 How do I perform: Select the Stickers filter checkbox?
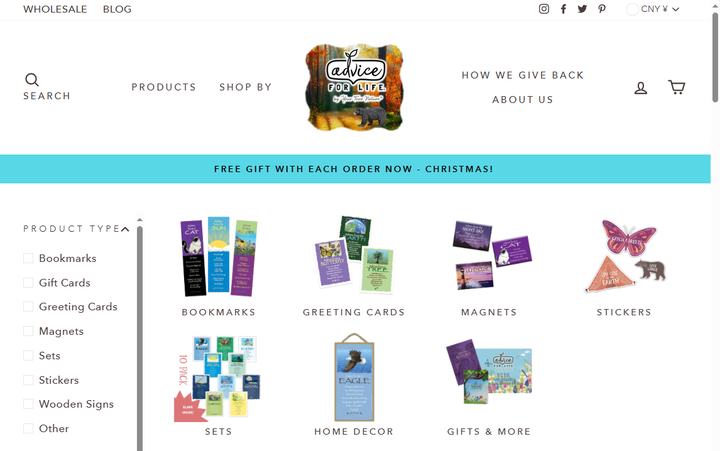[28, 380]
